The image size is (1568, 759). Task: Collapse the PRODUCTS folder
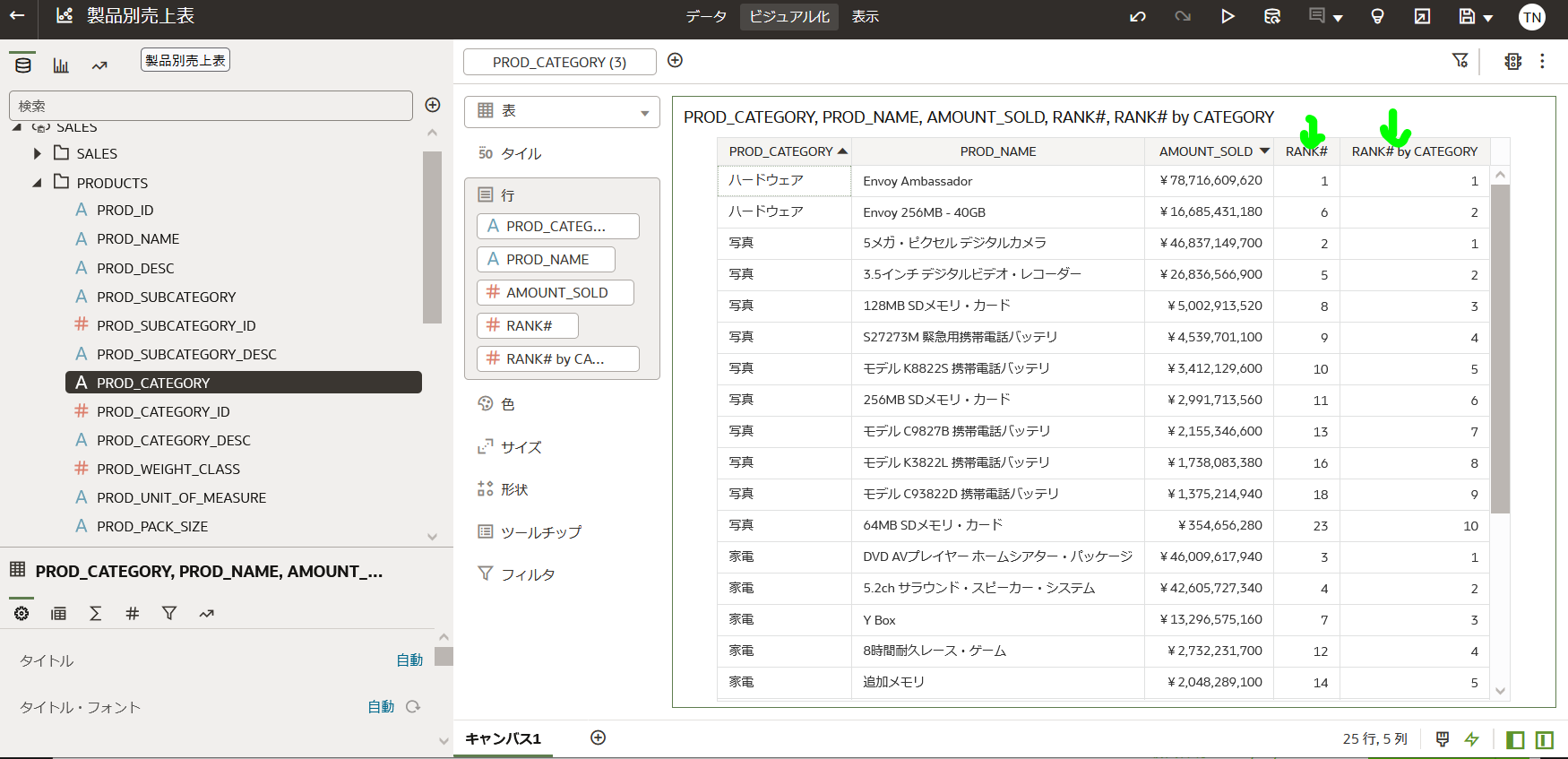click(38, 183)
